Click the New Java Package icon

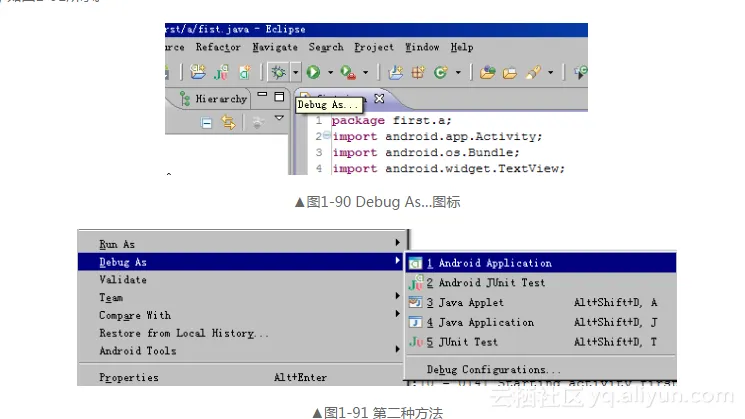point(418,72)
